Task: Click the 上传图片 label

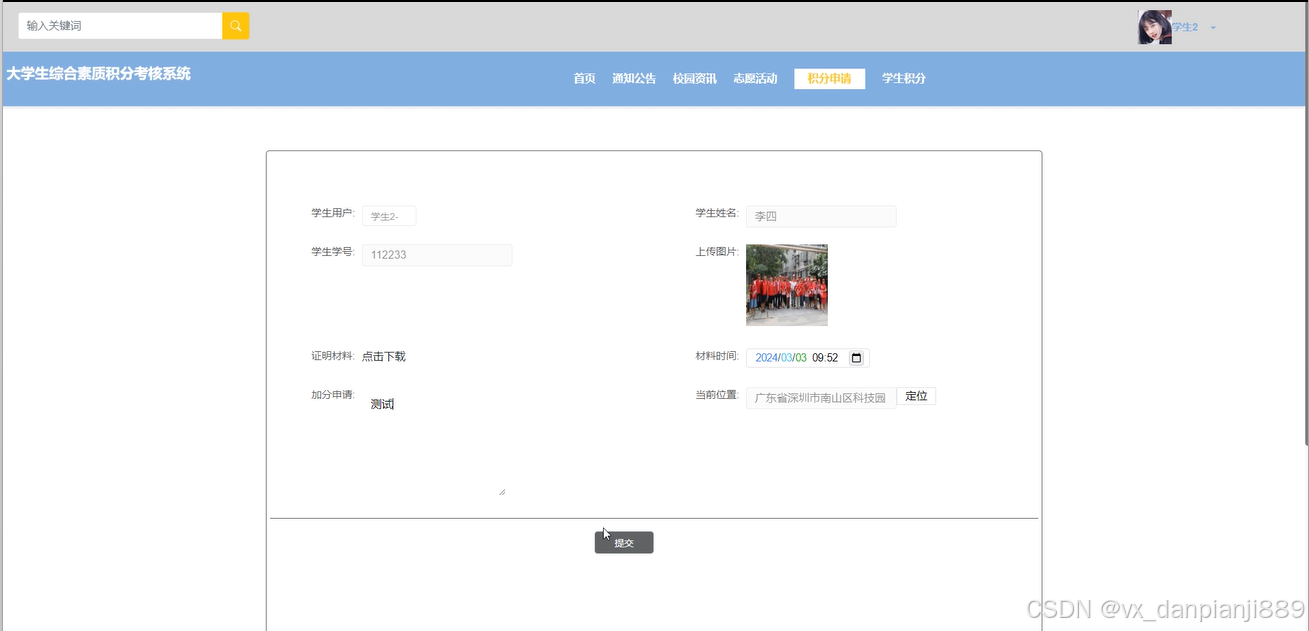Action: coord(717,252)
